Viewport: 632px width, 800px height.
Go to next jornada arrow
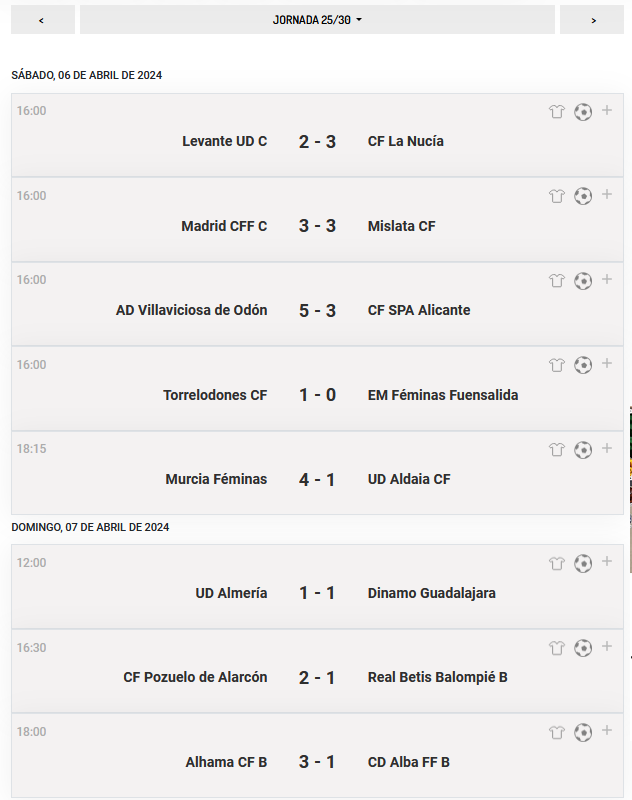(x=592, y=20)
